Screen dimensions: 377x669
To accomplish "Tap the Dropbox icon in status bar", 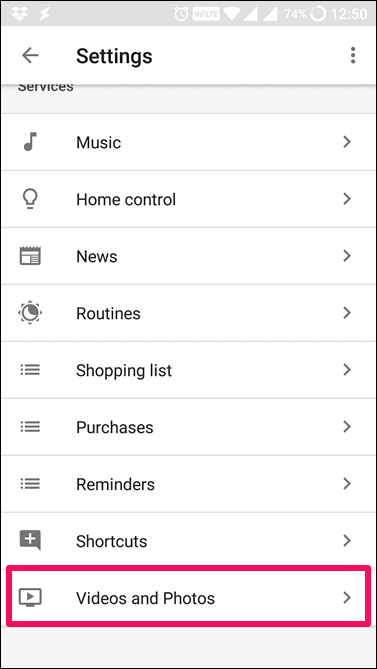I will 18,14.
